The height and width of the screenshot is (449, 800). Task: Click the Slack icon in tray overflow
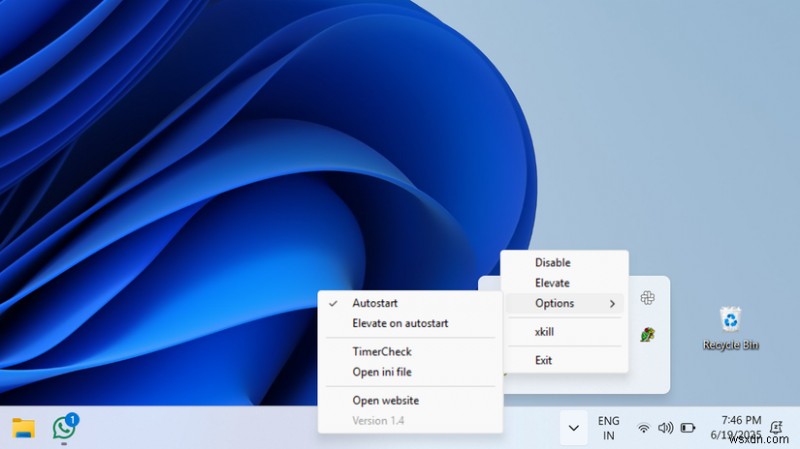(x=647, y=297)
